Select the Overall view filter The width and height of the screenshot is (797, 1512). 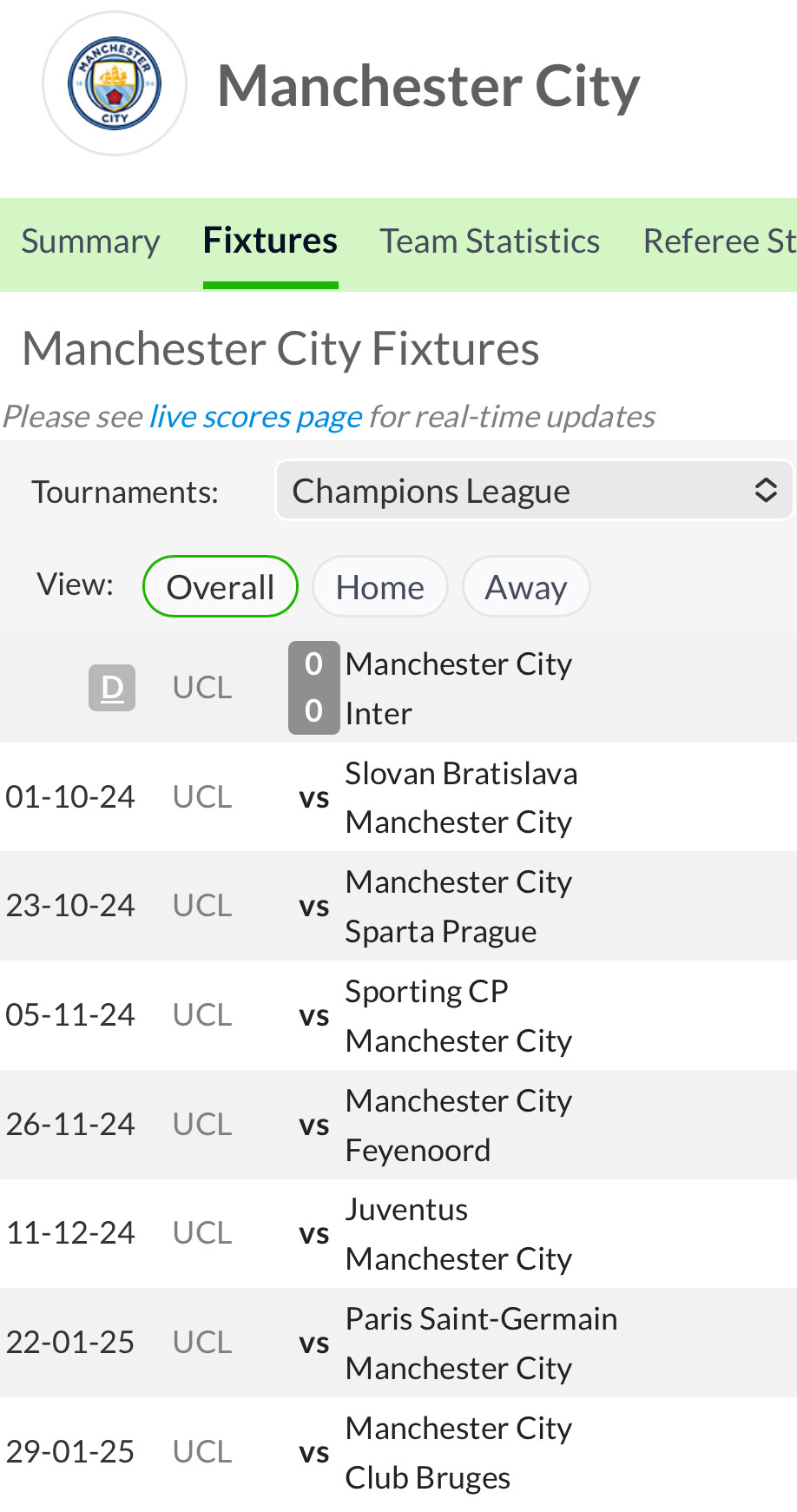(221, 587)
